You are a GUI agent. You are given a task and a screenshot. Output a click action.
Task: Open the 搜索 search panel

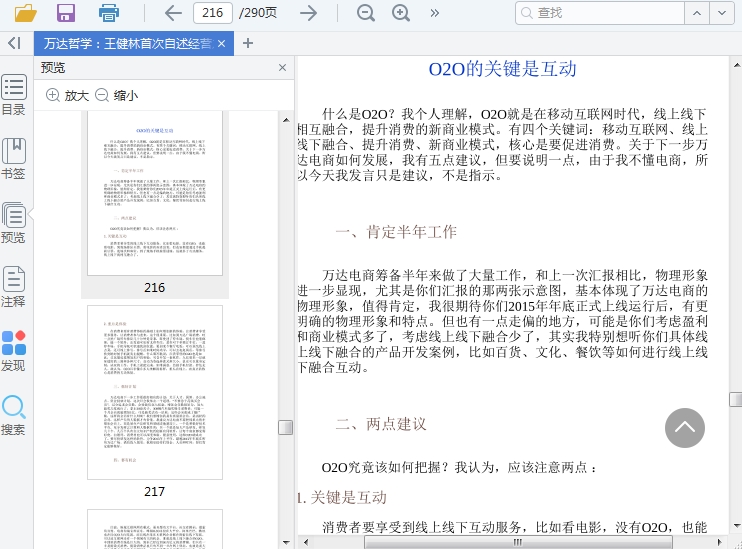[14, 415]
